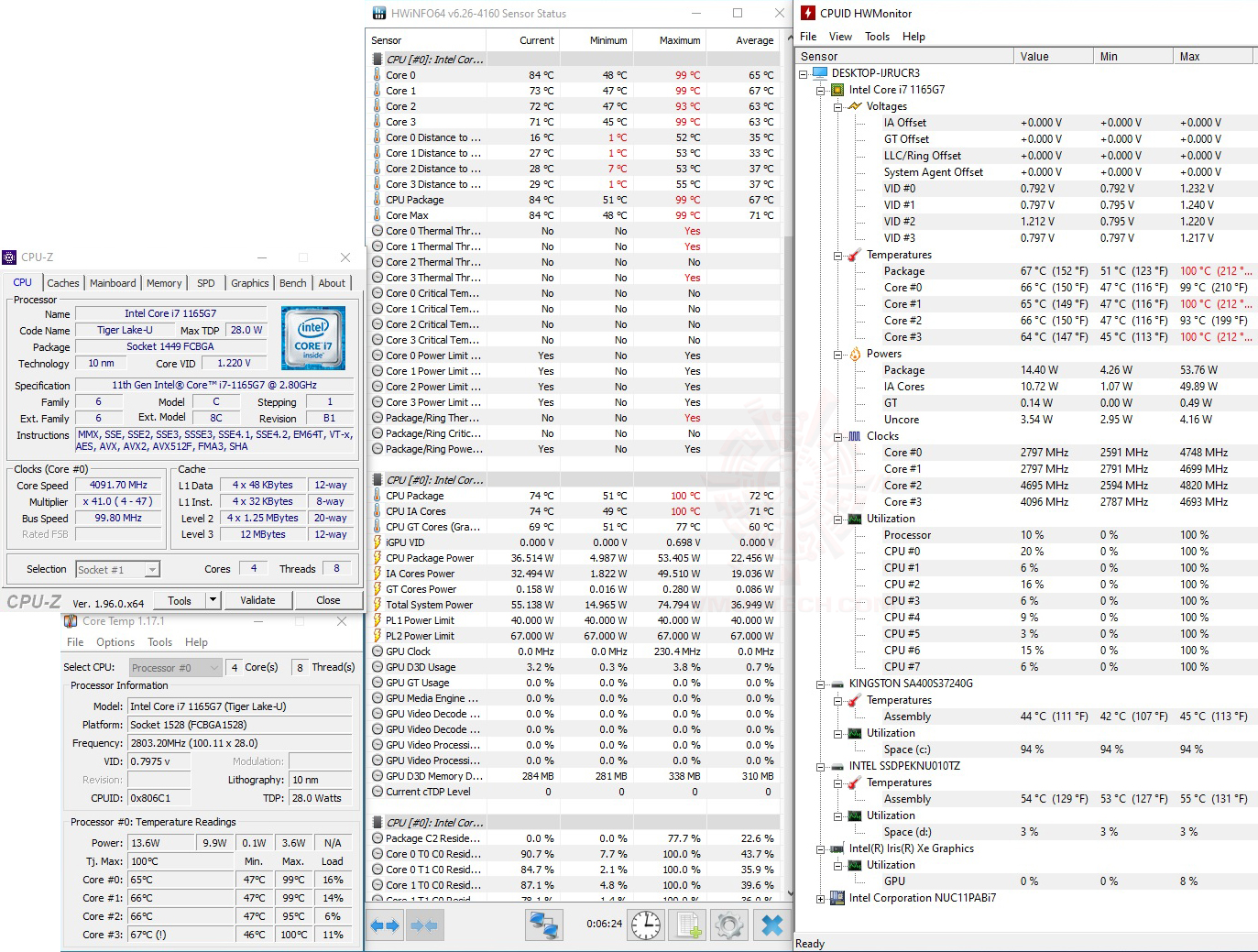
Task: Click the Core Temp title bar icon
Action: 71,621
